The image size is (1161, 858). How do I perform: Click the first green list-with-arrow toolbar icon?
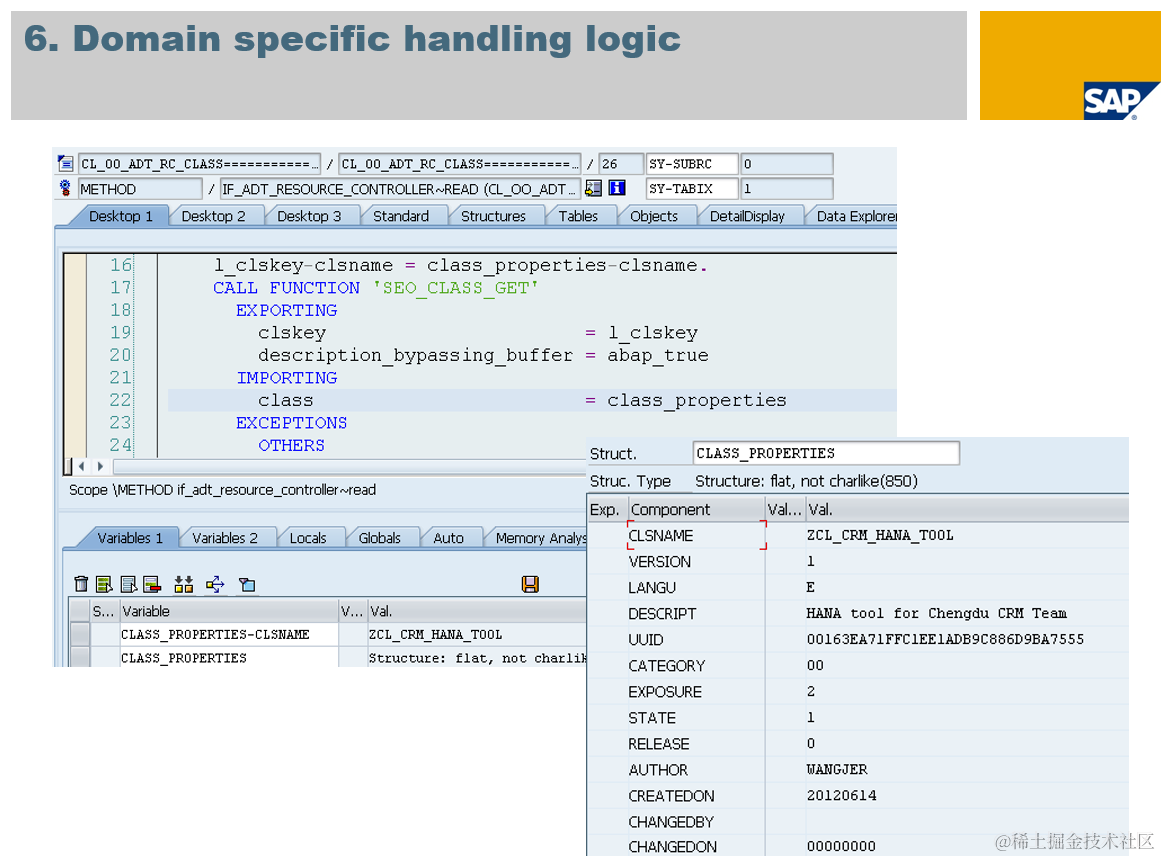(x=104, y=584)
